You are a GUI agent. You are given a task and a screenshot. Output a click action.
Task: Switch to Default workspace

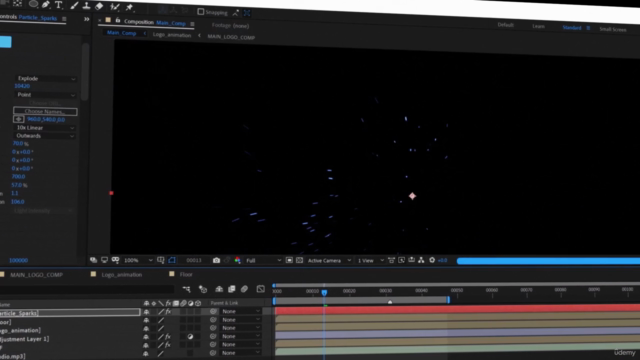pyautogui.click(x=505, y=25)
